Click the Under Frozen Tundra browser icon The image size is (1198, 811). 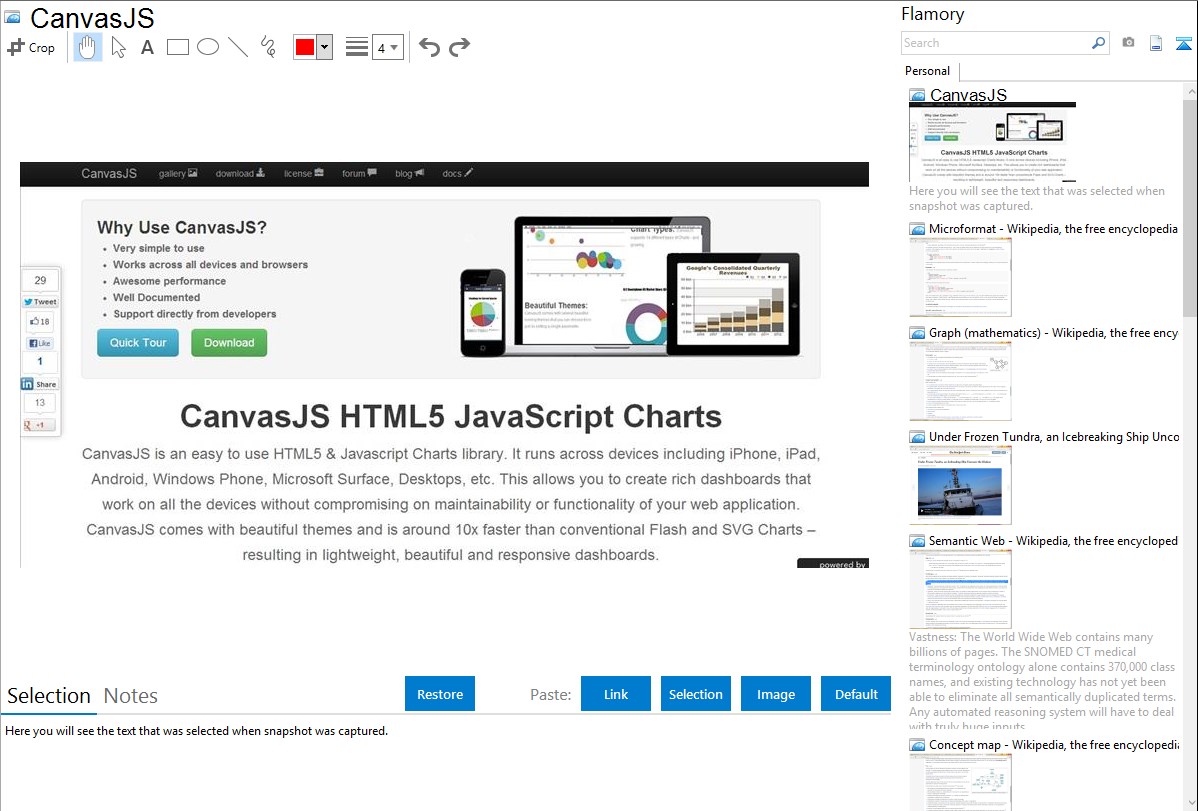coord(917,436)
